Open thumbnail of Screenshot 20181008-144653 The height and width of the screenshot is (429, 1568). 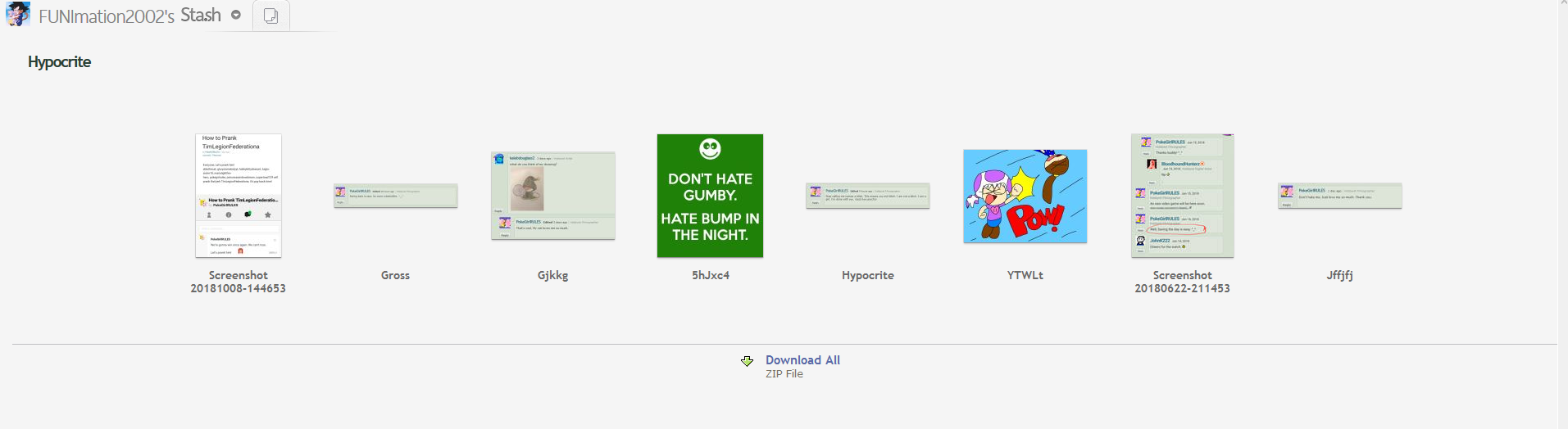point(239,196)
